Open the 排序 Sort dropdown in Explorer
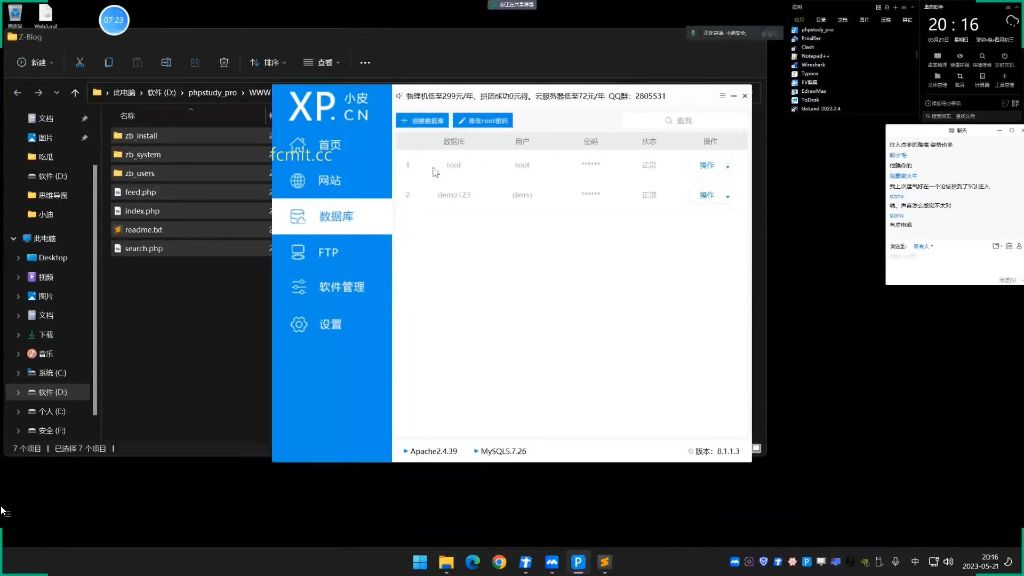The width and height of the screenshot is (1024, 576). (x=268, y=62)
